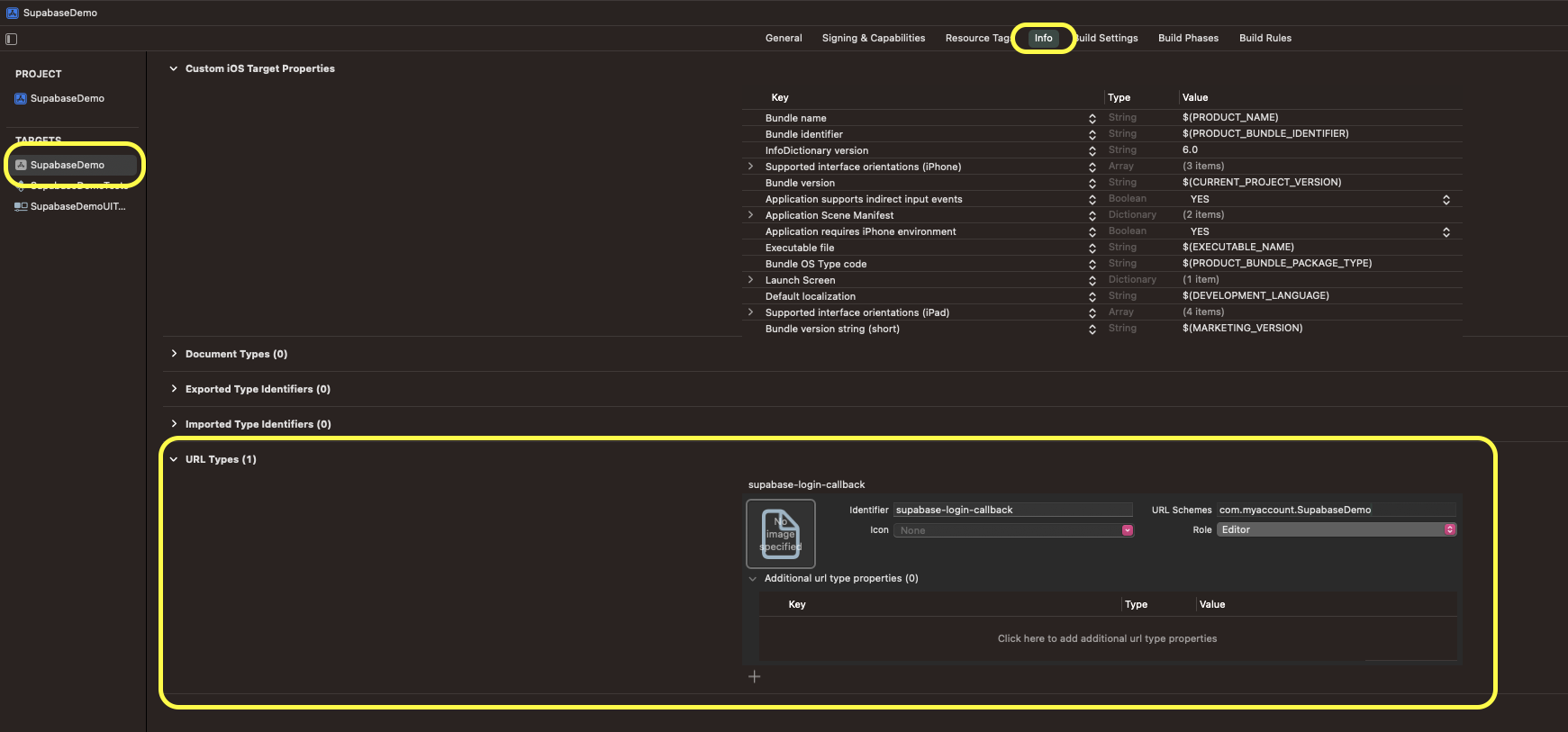The height and width of the screenshot is (732, 1568).
Task: Add a new URL type with plus icon
Action: point(755,676)
